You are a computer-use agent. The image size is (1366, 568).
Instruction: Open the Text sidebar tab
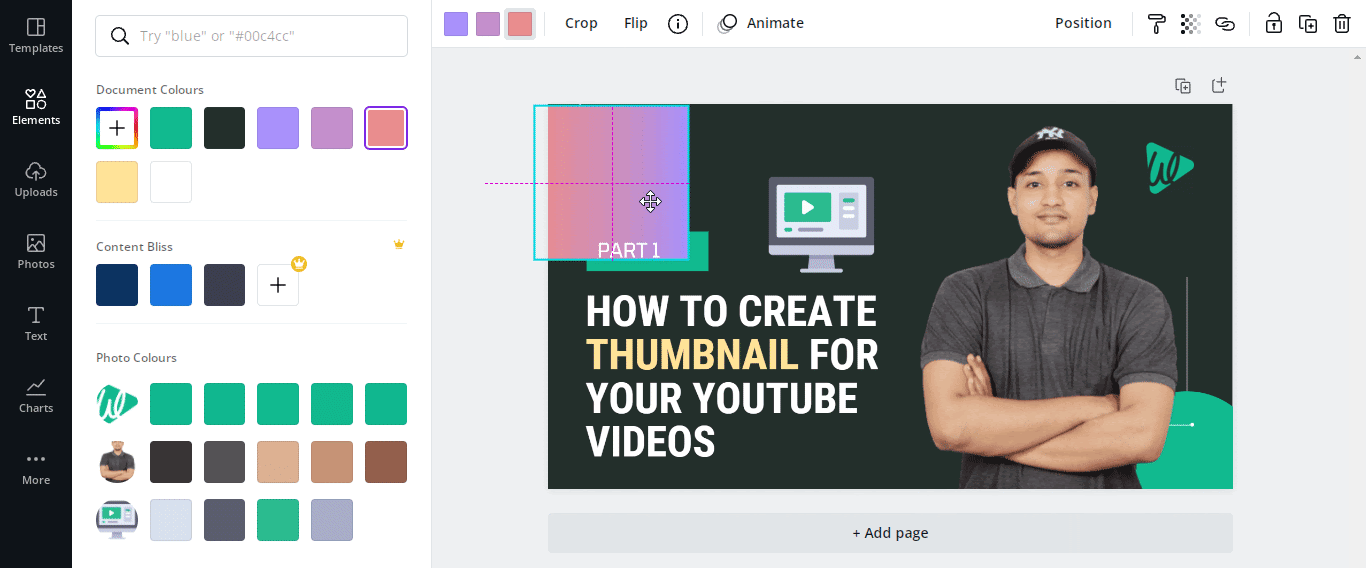coord(36,323)
